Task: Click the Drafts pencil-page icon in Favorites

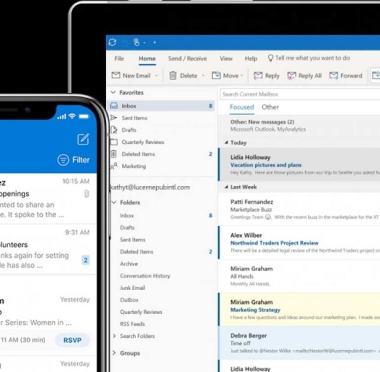Action: (114, 130)
